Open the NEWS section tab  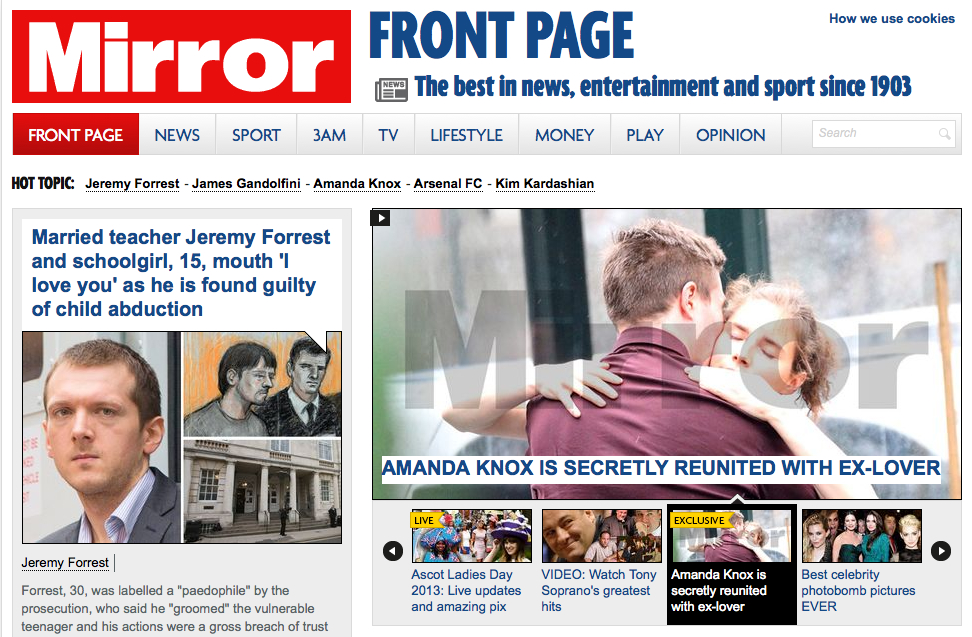tap(177, 134)
